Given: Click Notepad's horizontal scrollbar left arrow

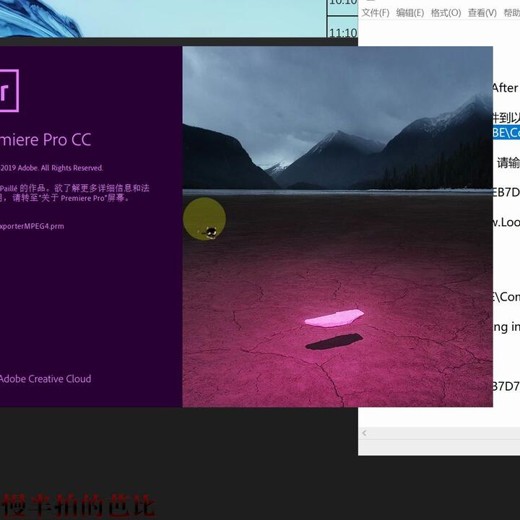Looking at the screenshot, I should click(364, 433).
